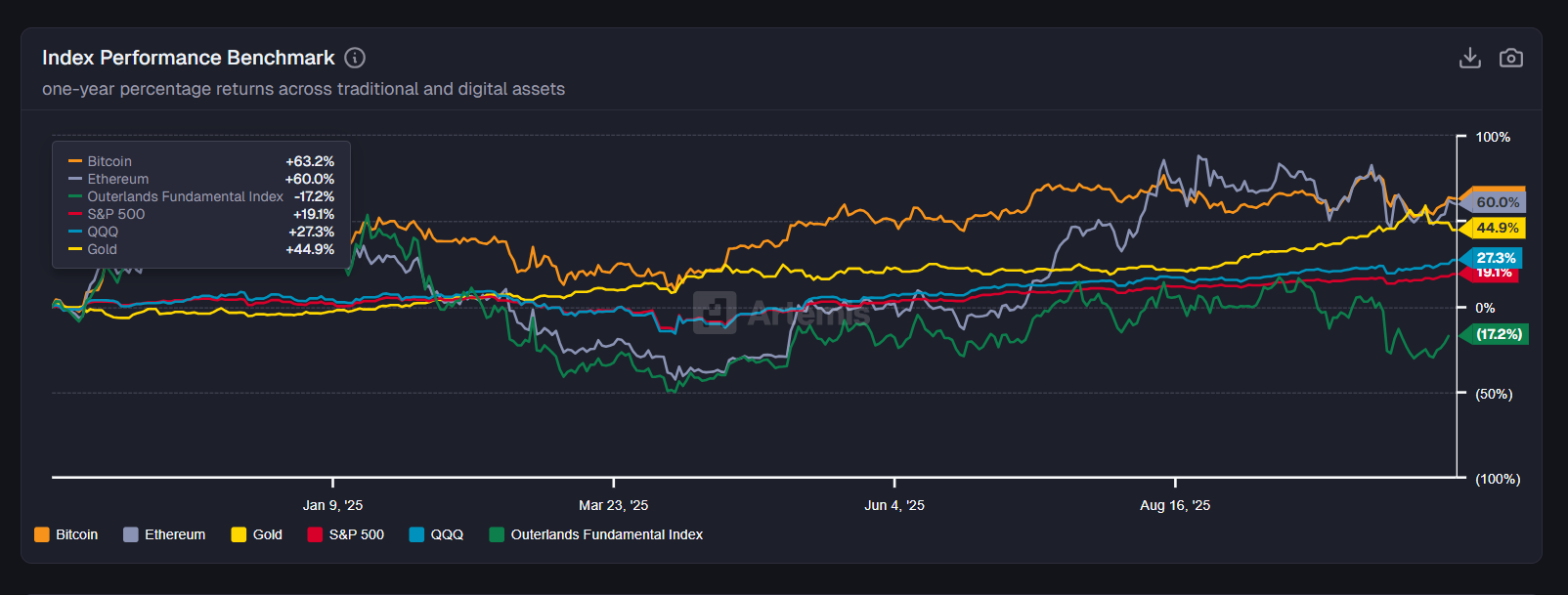Click the info icon beside Index Performance Benchmark
This screenshot has width=1568, height=595.
pos(355,58)
